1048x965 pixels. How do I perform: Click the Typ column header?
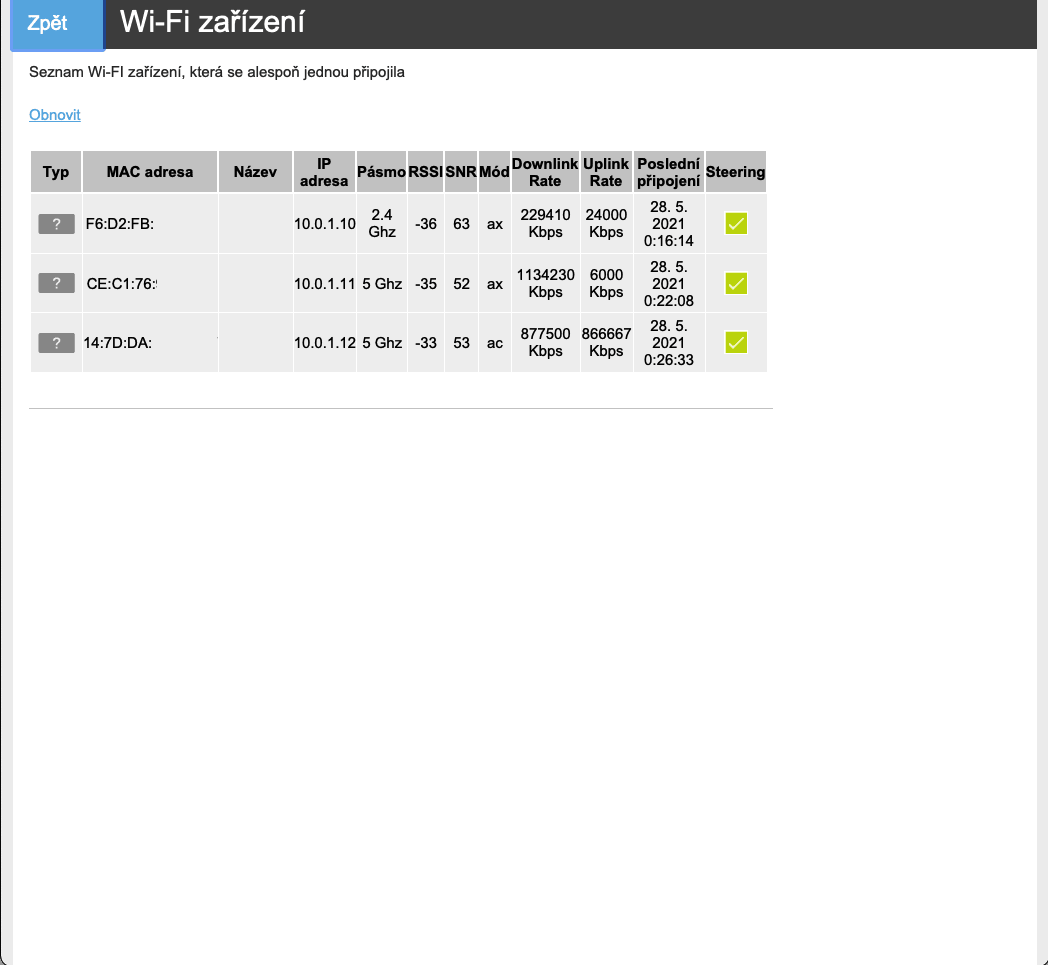(56, 172)
